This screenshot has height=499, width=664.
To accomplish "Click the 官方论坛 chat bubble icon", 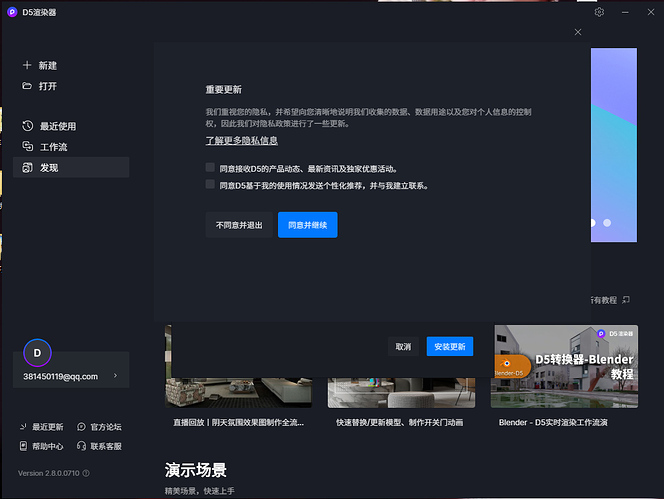I will click(x=81, y=427).
